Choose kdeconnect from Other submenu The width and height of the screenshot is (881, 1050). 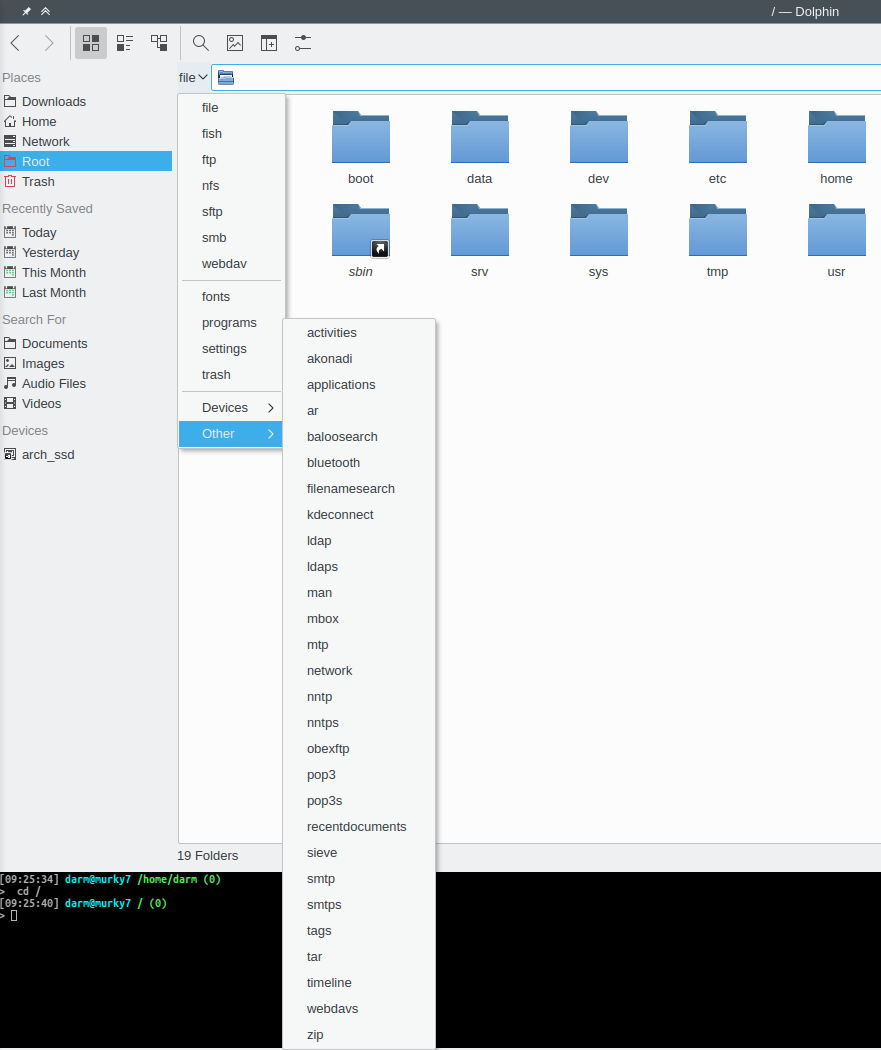pyautogui.click(x=359, y=515)
